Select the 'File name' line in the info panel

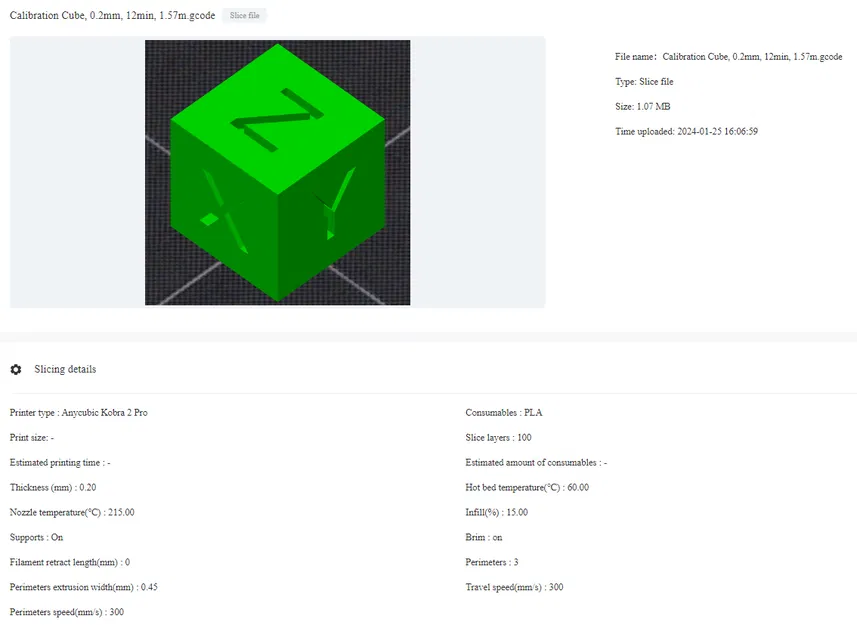pos(729,57)
